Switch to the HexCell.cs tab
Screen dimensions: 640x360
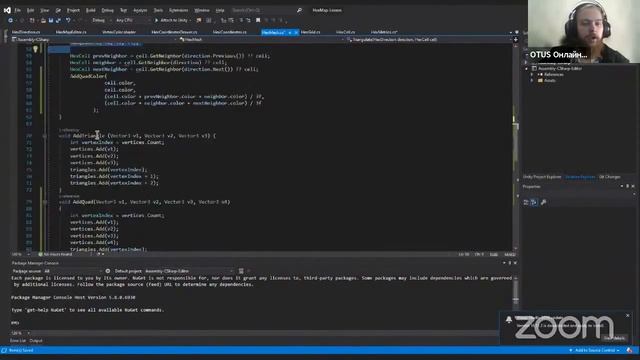pos(345,32)
